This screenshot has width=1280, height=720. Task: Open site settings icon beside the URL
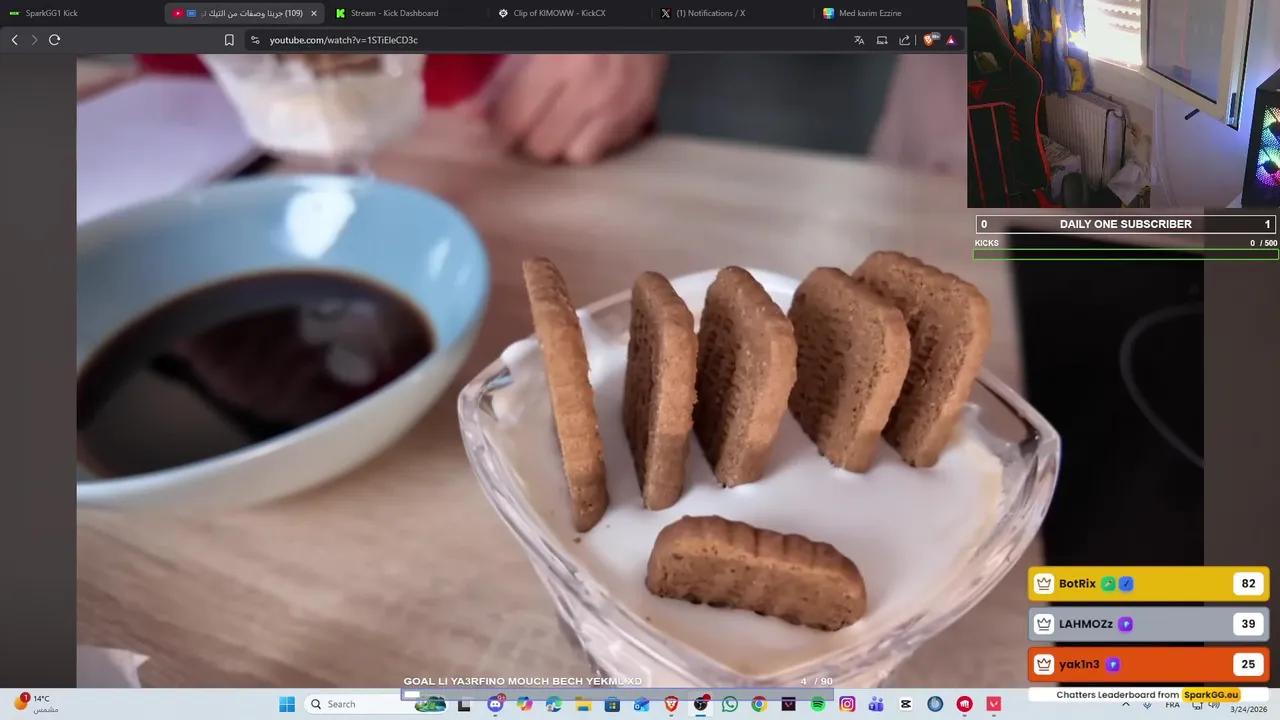pyautogui.click(x=254, y=40)
